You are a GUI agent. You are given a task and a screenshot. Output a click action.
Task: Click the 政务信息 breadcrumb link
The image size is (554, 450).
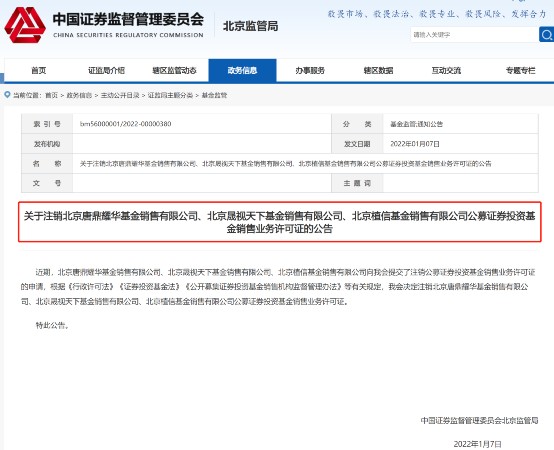pos(79,95)
